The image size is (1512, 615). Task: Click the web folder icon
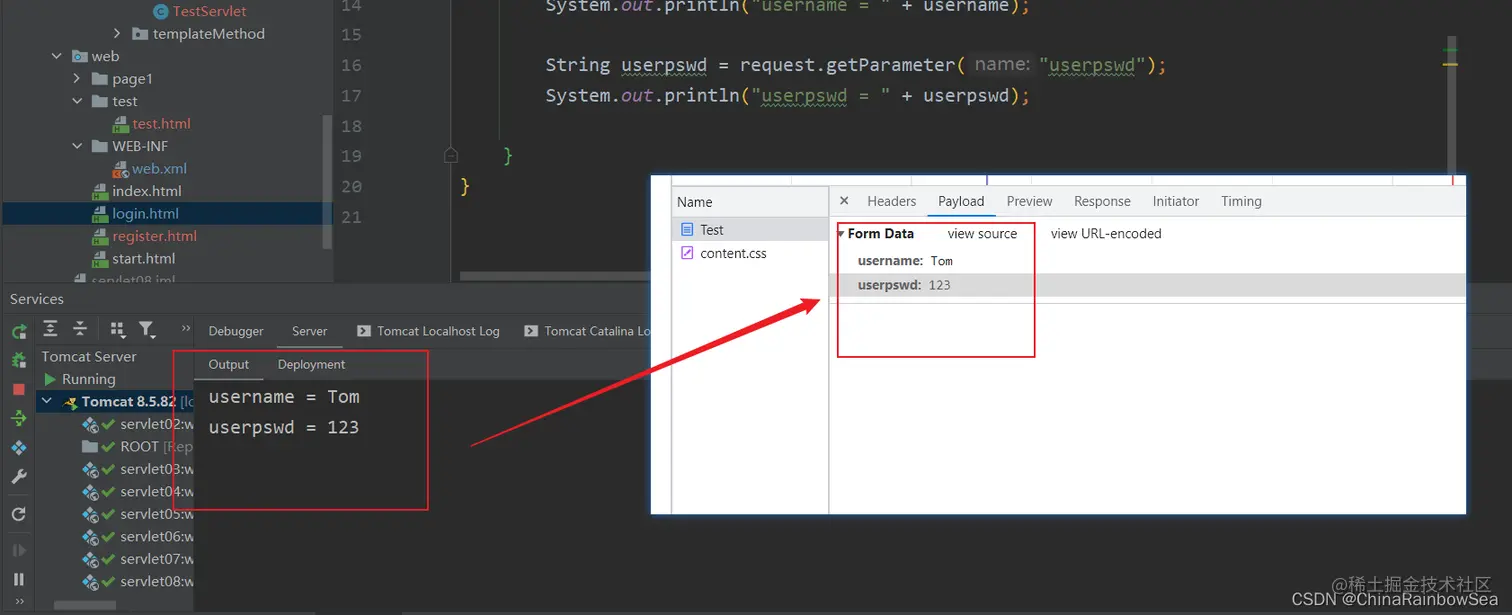pos(79,56)
